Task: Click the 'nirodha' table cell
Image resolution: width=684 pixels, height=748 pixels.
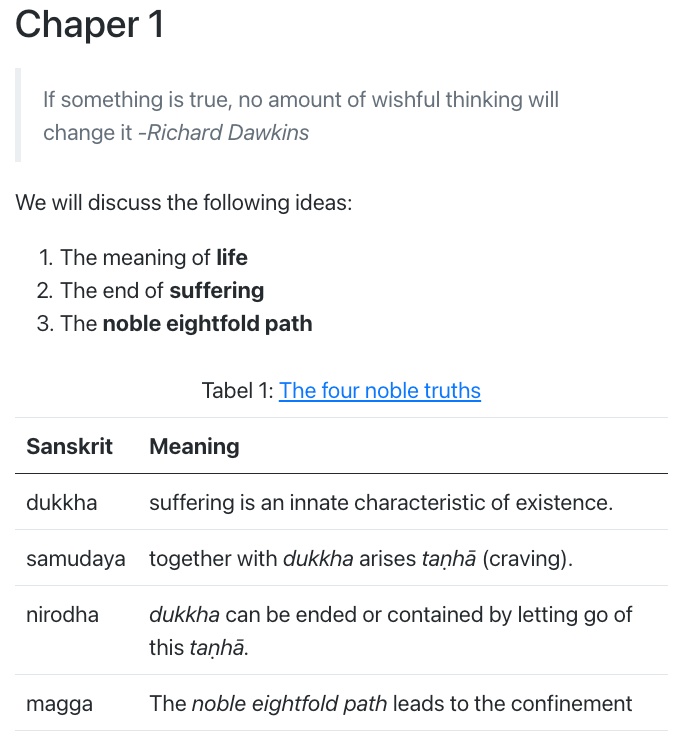Action: [63, 615]
